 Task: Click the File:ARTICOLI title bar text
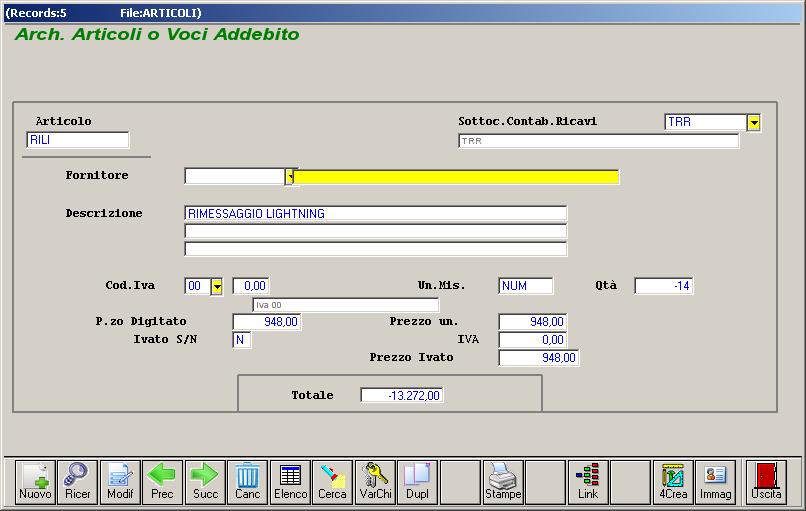[161, 13]
